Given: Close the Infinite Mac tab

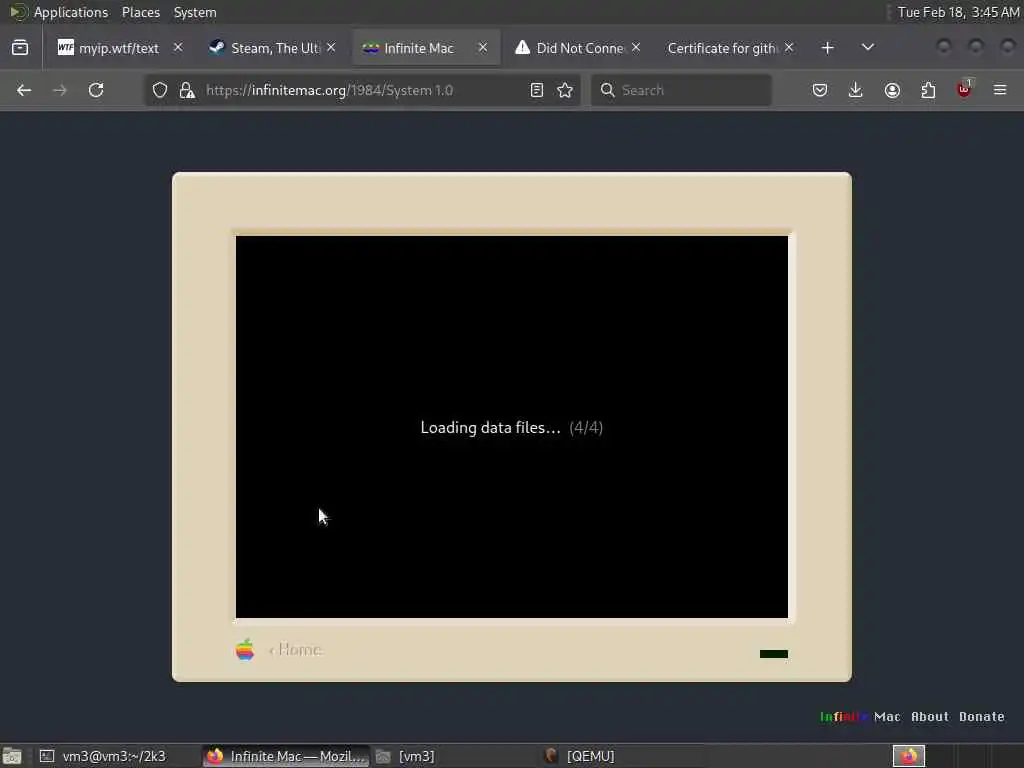Looking at the screenshot, I should [x=483, y=48].
